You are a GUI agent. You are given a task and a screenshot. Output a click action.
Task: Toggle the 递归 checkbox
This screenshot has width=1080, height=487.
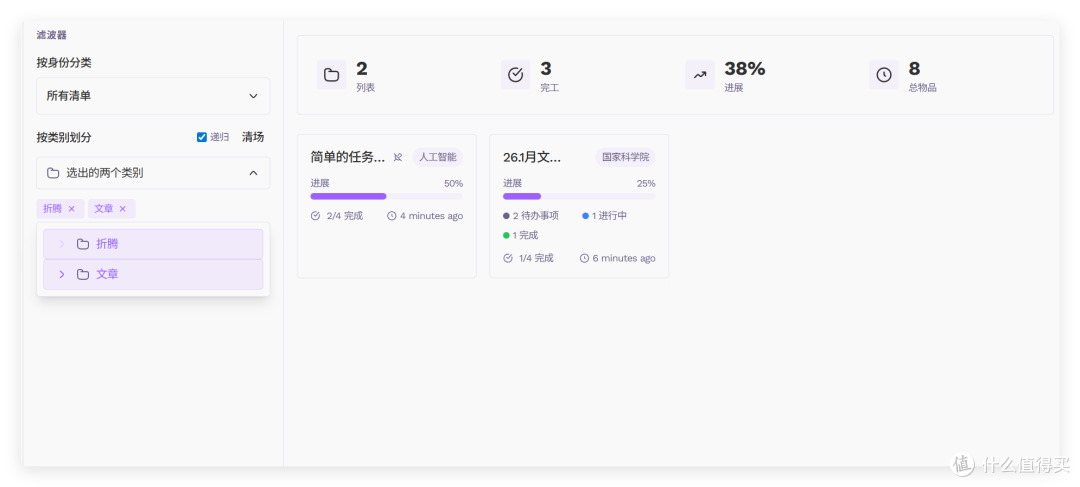[x=202, y=137]
